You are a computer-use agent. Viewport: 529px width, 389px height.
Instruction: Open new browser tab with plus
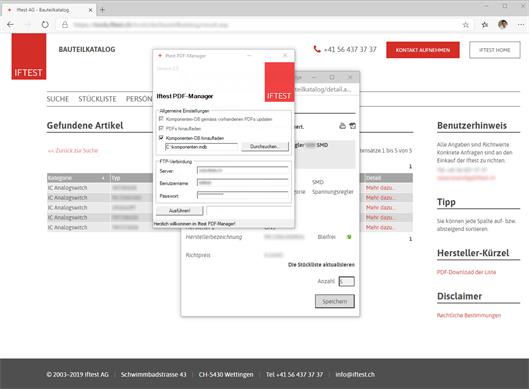point(103,10)
